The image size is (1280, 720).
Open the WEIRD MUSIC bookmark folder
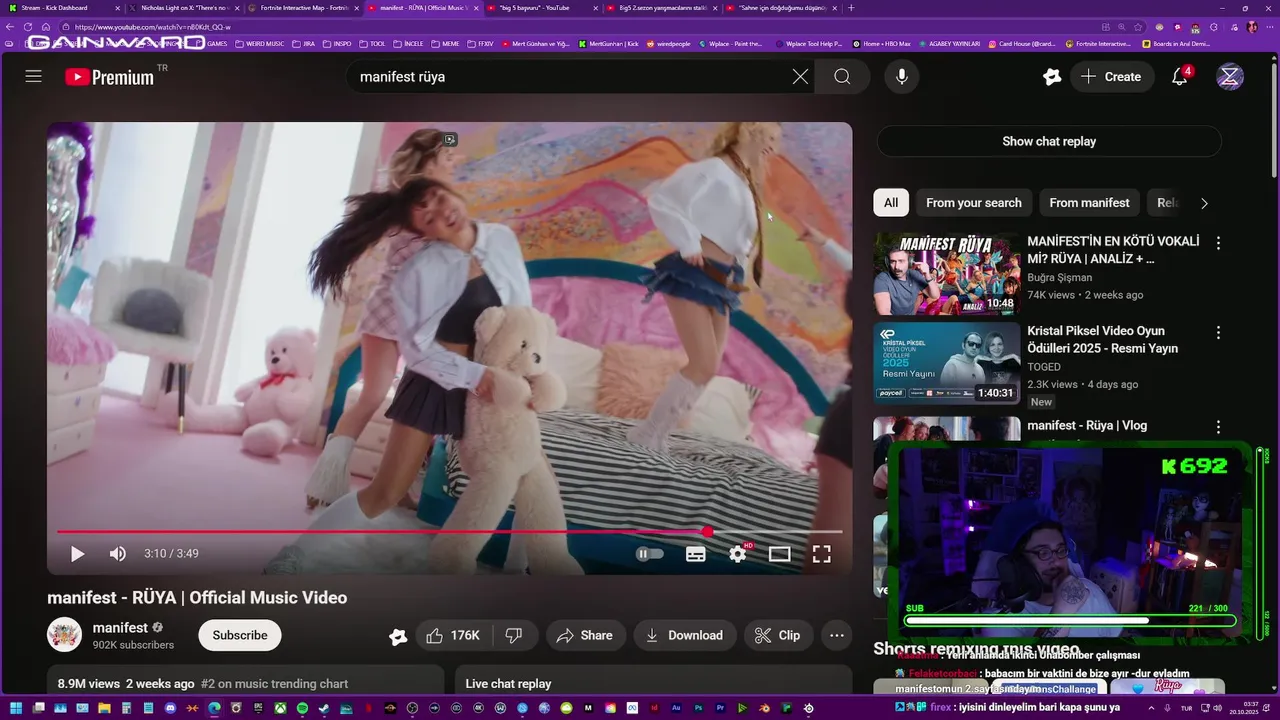coord(259,44)
